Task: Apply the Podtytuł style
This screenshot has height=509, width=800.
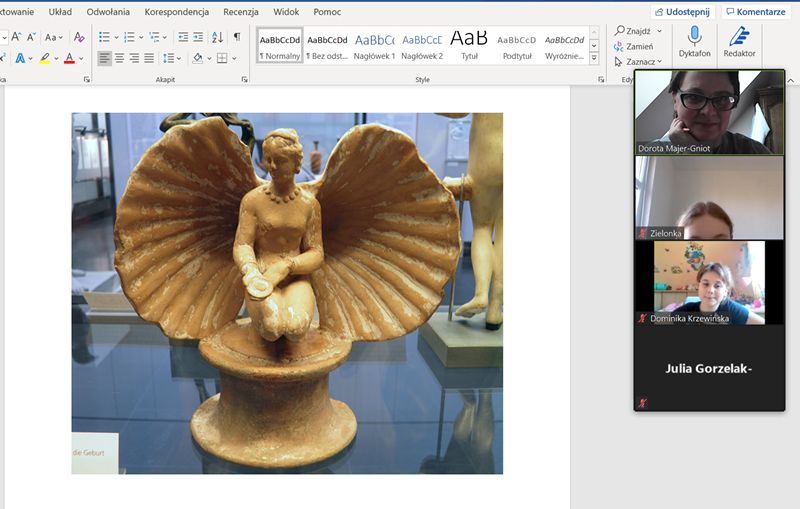Action: click(517, 46)
